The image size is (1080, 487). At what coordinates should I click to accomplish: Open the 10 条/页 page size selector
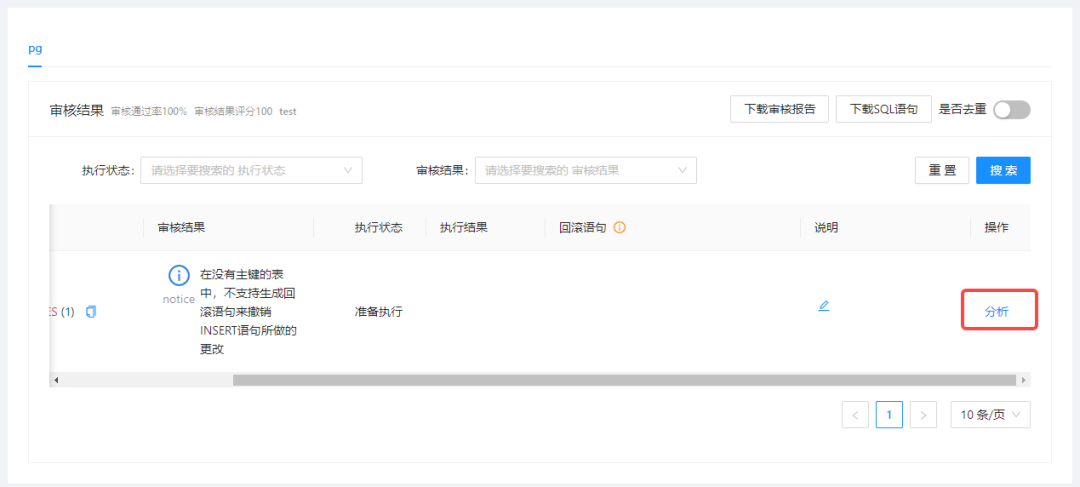click(x=990, y=415)
